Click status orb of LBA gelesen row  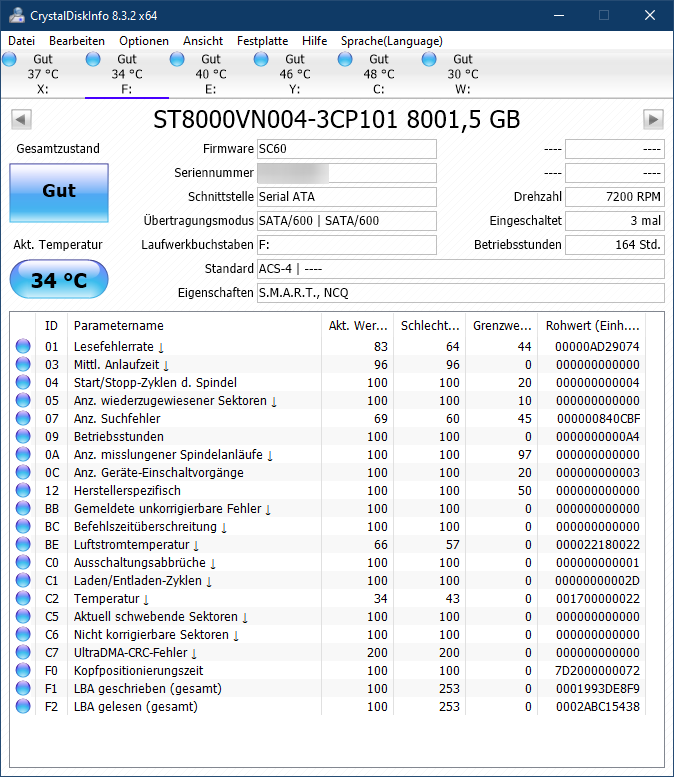pos(23,706)
